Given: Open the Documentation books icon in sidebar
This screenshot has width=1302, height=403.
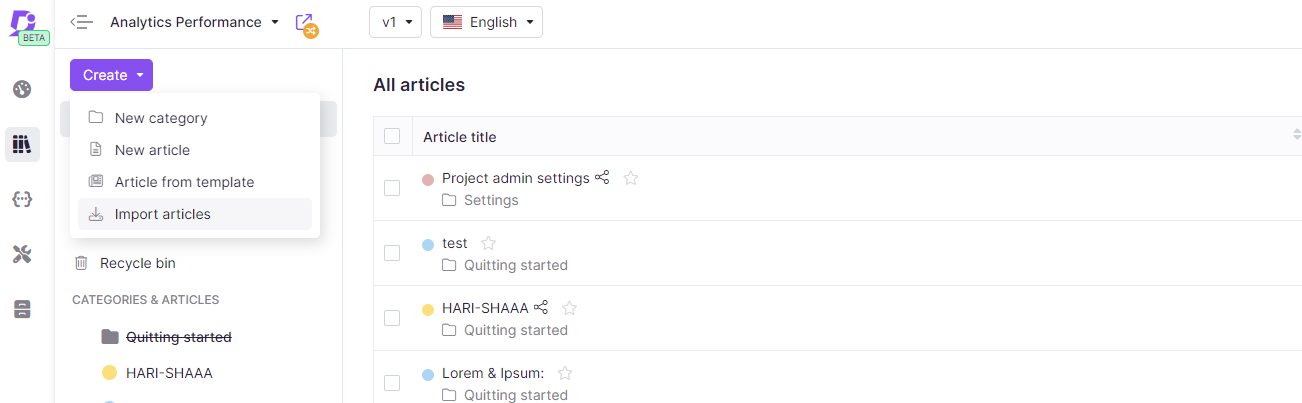Looking at the screenshot, I should coord(22,144).
